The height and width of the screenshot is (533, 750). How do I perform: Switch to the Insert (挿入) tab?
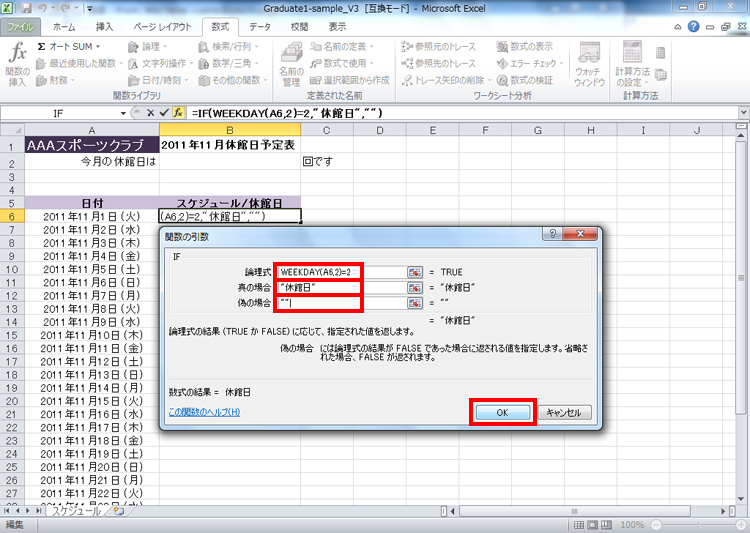click(104, 27)
